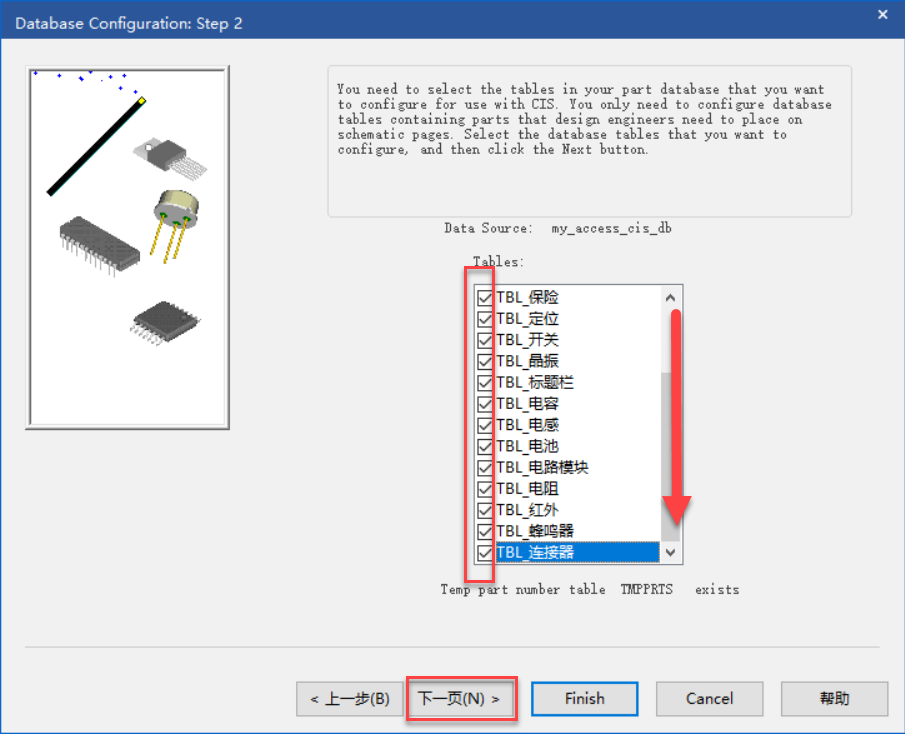Open help with the 帮助 button
Viewport: 905px width, 734px height.
[834, 699]
